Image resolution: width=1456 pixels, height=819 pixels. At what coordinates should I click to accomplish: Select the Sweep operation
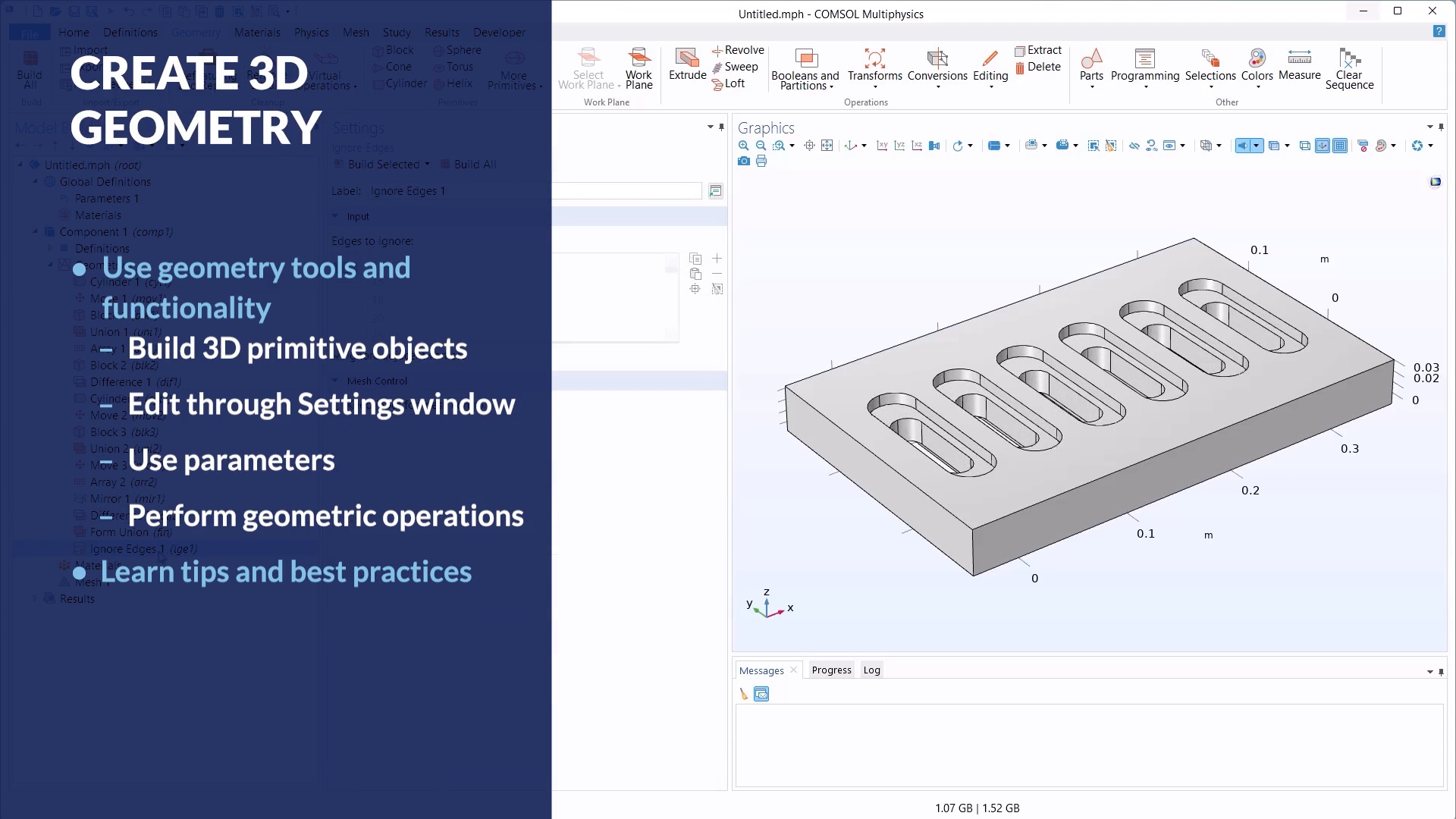(x=735, y=67)
